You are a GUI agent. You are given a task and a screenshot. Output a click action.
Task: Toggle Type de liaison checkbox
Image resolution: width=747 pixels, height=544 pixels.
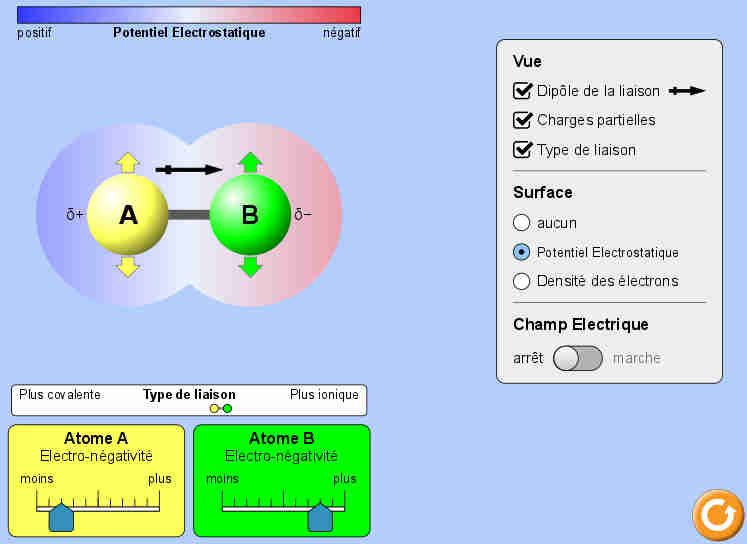(x=522, y=150)
